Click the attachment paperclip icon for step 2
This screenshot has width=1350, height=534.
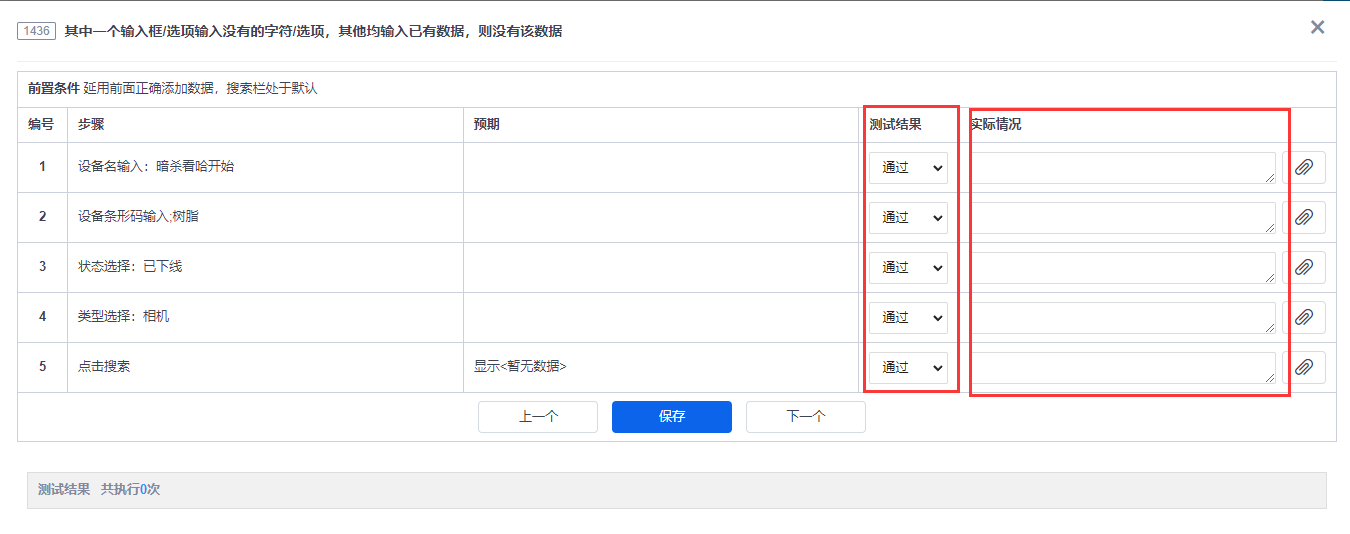1303,218
